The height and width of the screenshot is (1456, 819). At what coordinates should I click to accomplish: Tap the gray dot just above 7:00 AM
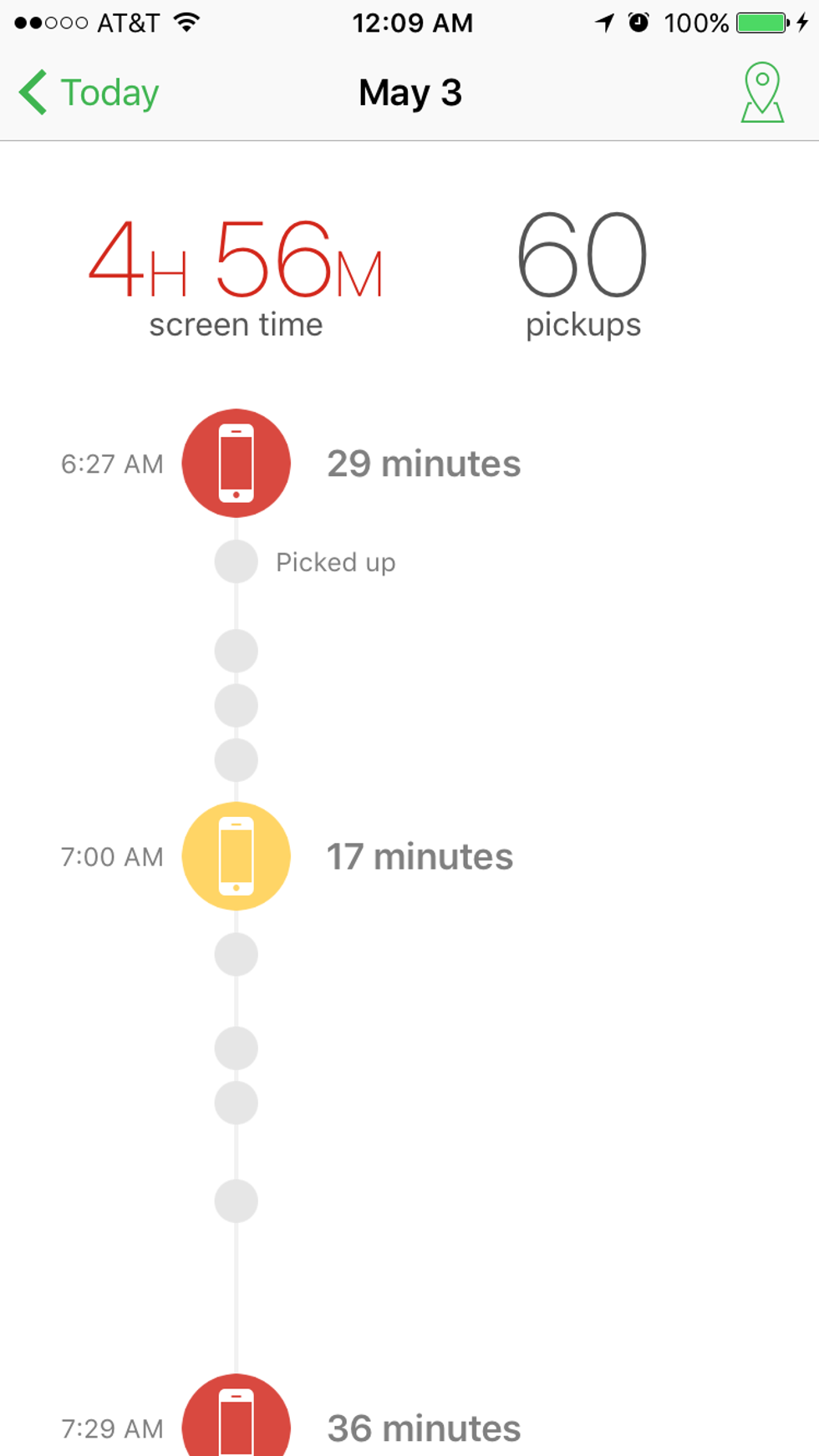click(237, 760)
